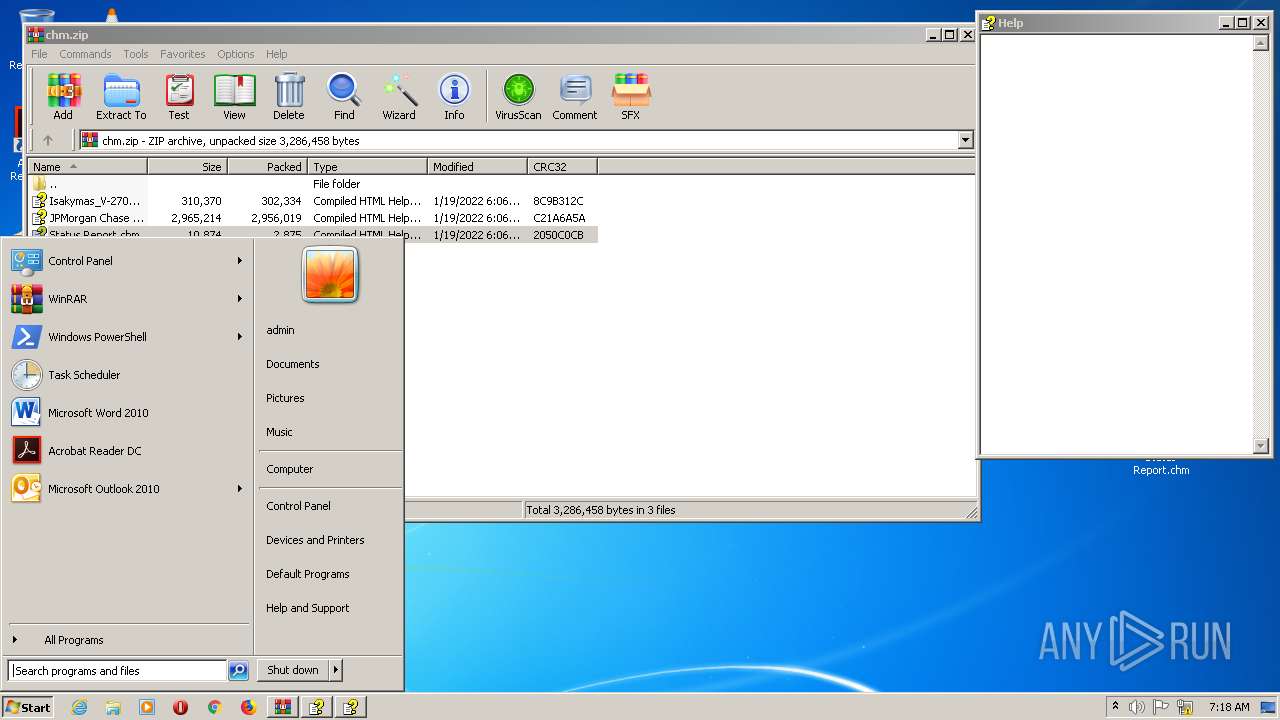Launch Microsoft Word 2010

click(127, 413)
